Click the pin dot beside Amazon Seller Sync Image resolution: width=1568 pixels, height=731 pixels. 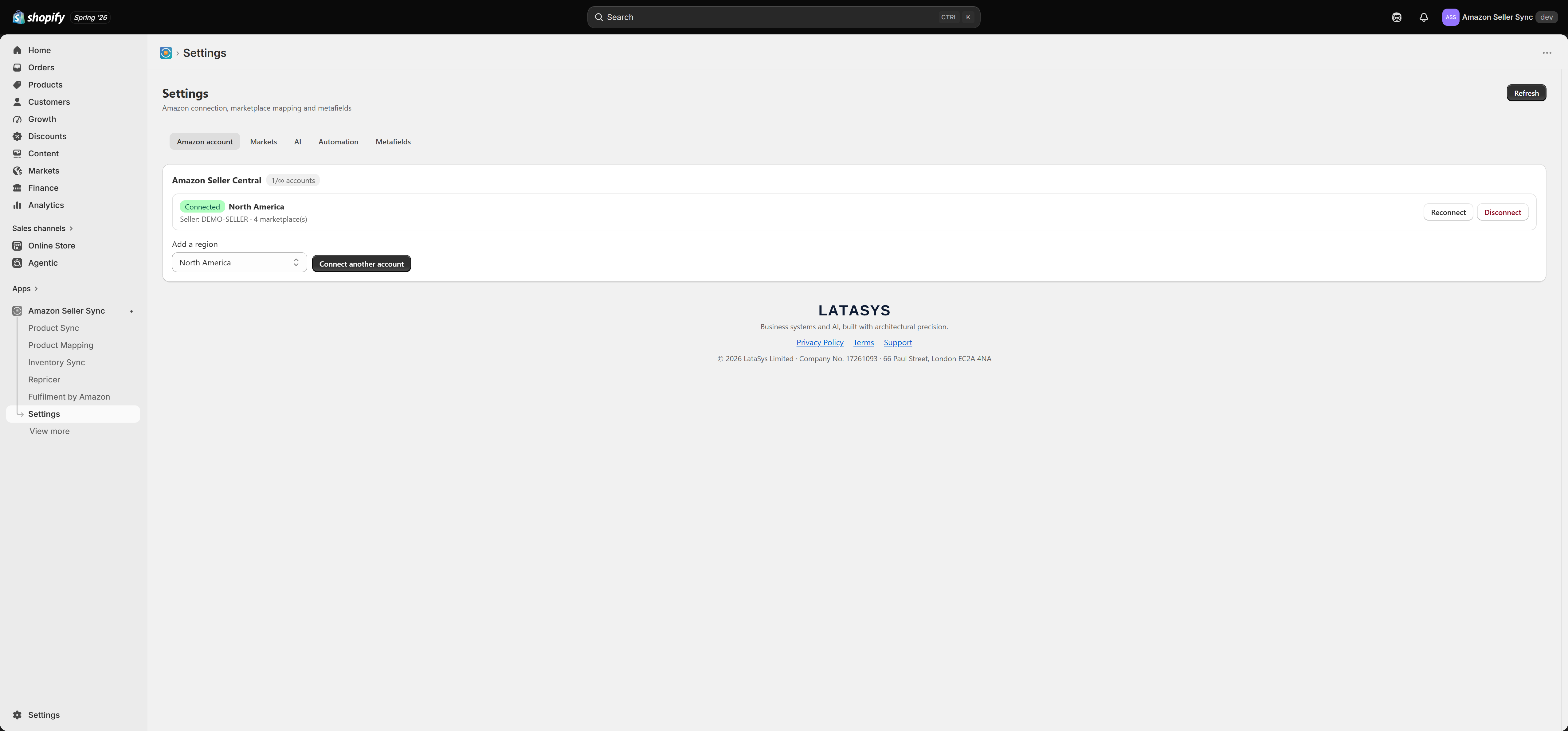click(131, 311)
